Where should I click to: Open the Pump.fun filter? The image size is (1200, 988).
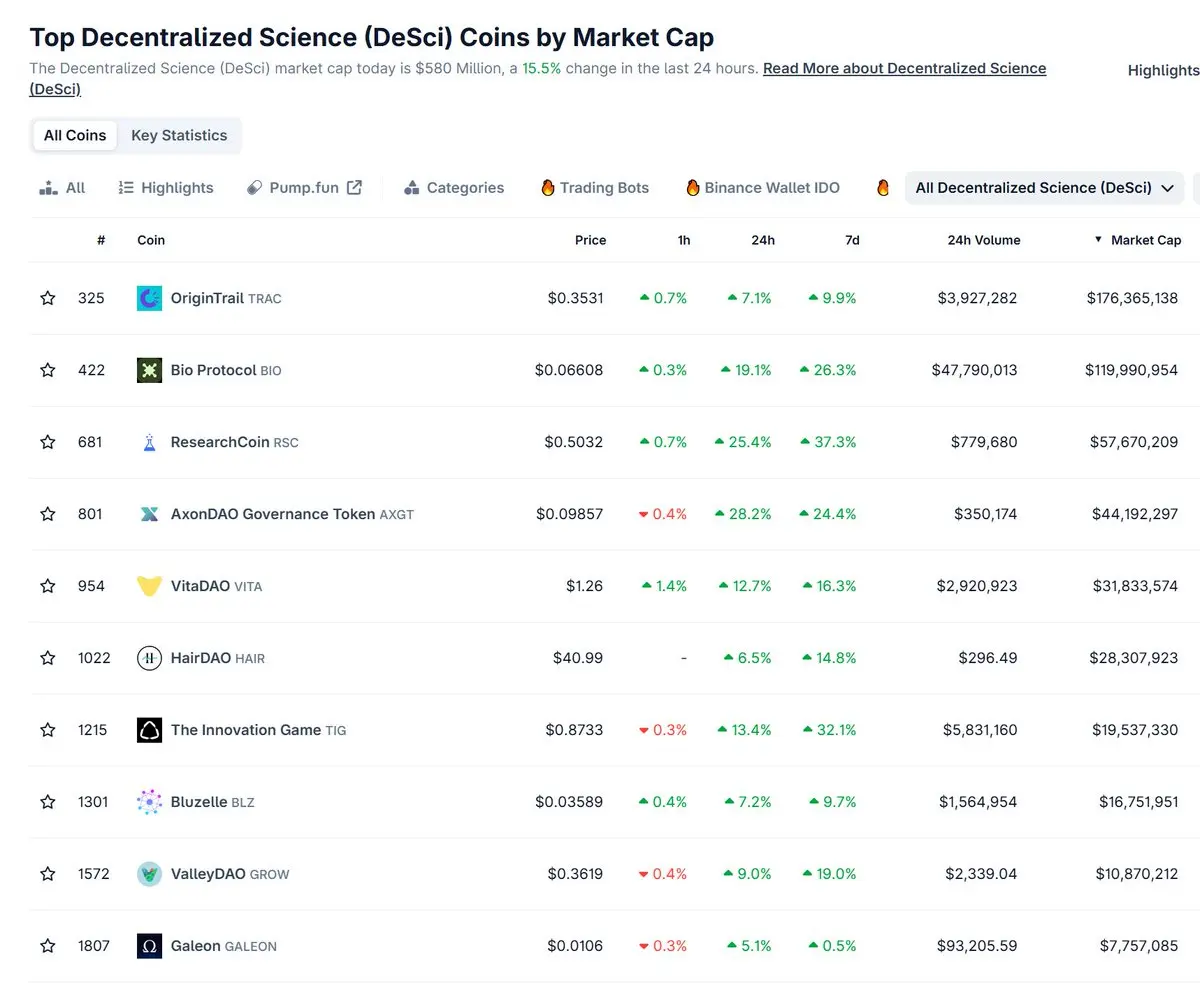(304, 188)
